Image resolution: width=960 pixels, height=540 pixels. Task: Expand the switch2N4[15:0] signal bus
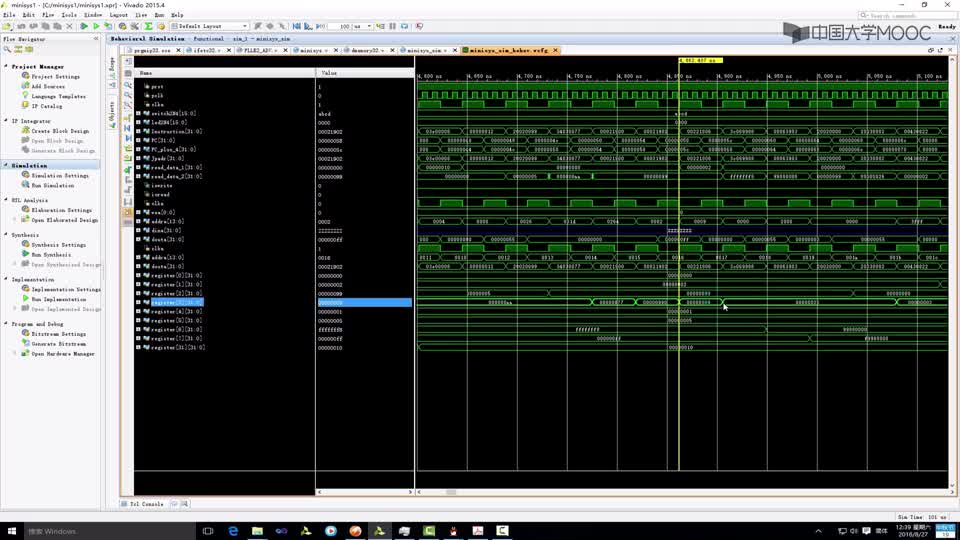[138, 113]
